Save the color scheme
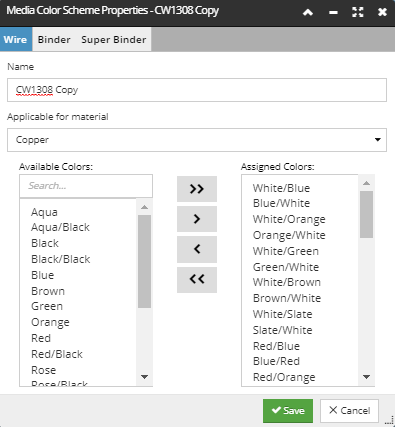Screen dimensions: 395x427 click(288, 411)
